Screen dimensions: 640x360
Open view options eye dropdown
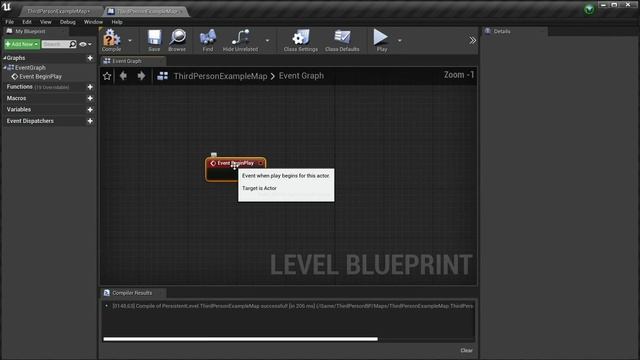click(85, 44)
